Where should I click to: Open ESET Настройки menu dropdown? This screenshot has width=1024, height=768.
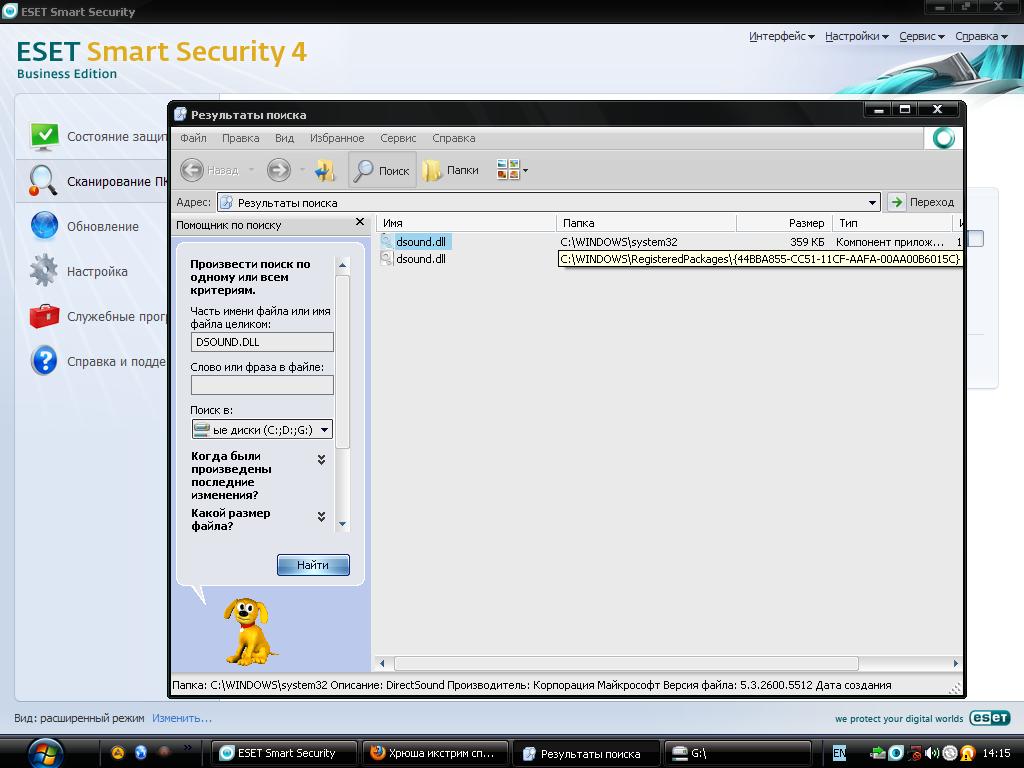coord(857,37)
